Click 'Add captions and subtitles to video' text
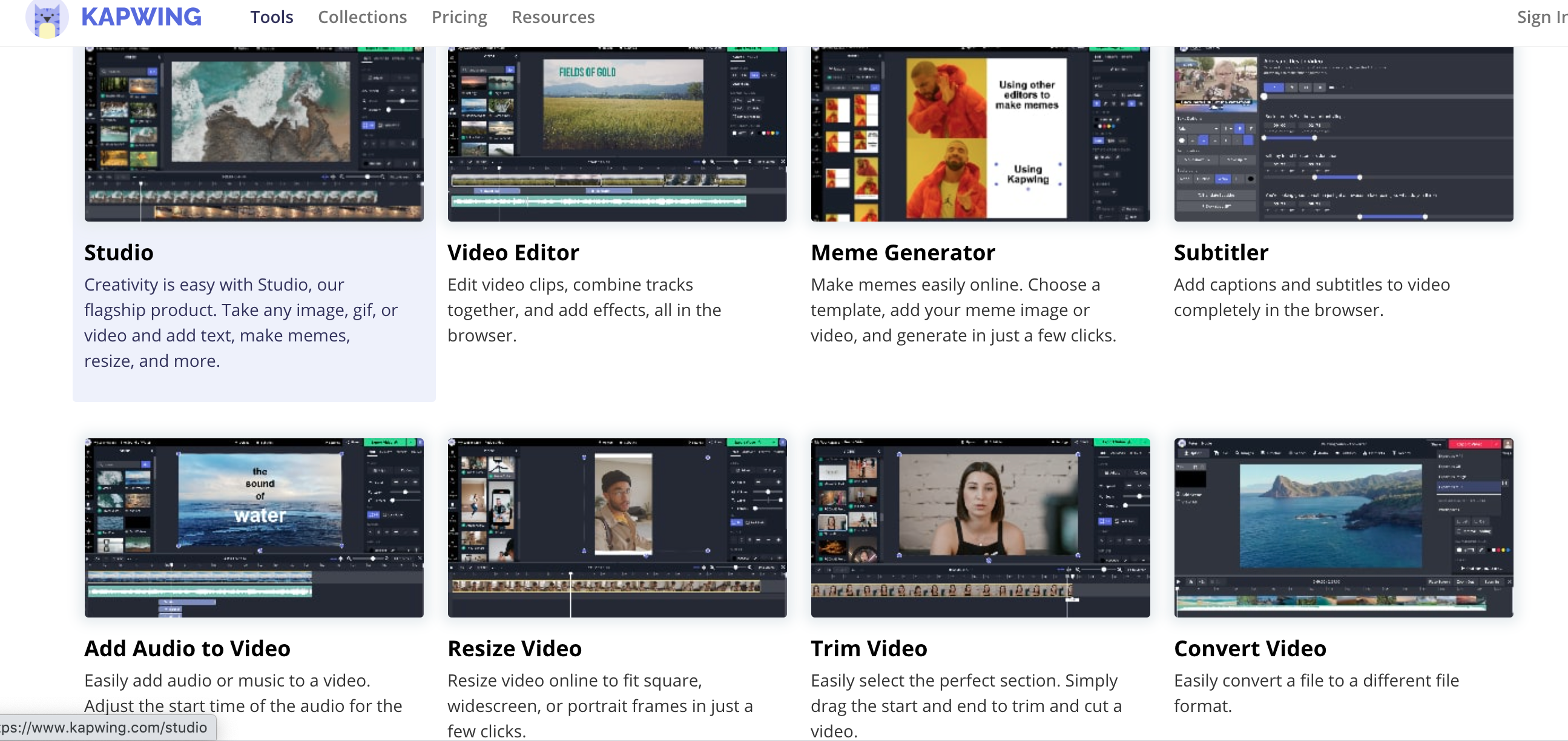 click(1312, 297)
